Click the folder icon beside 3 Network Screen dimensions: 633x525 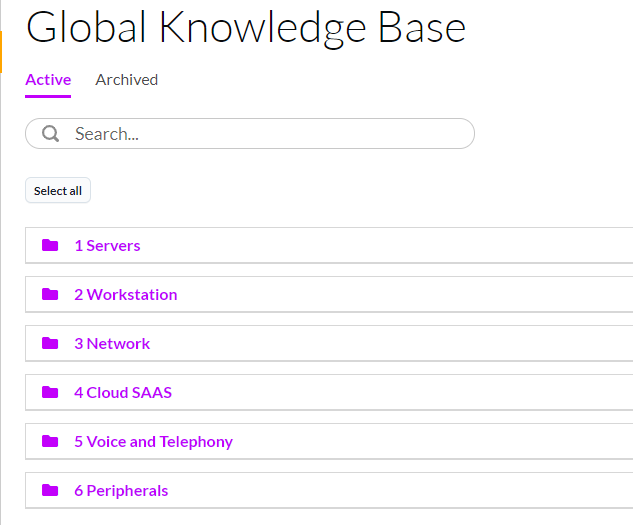coord(50,343)
